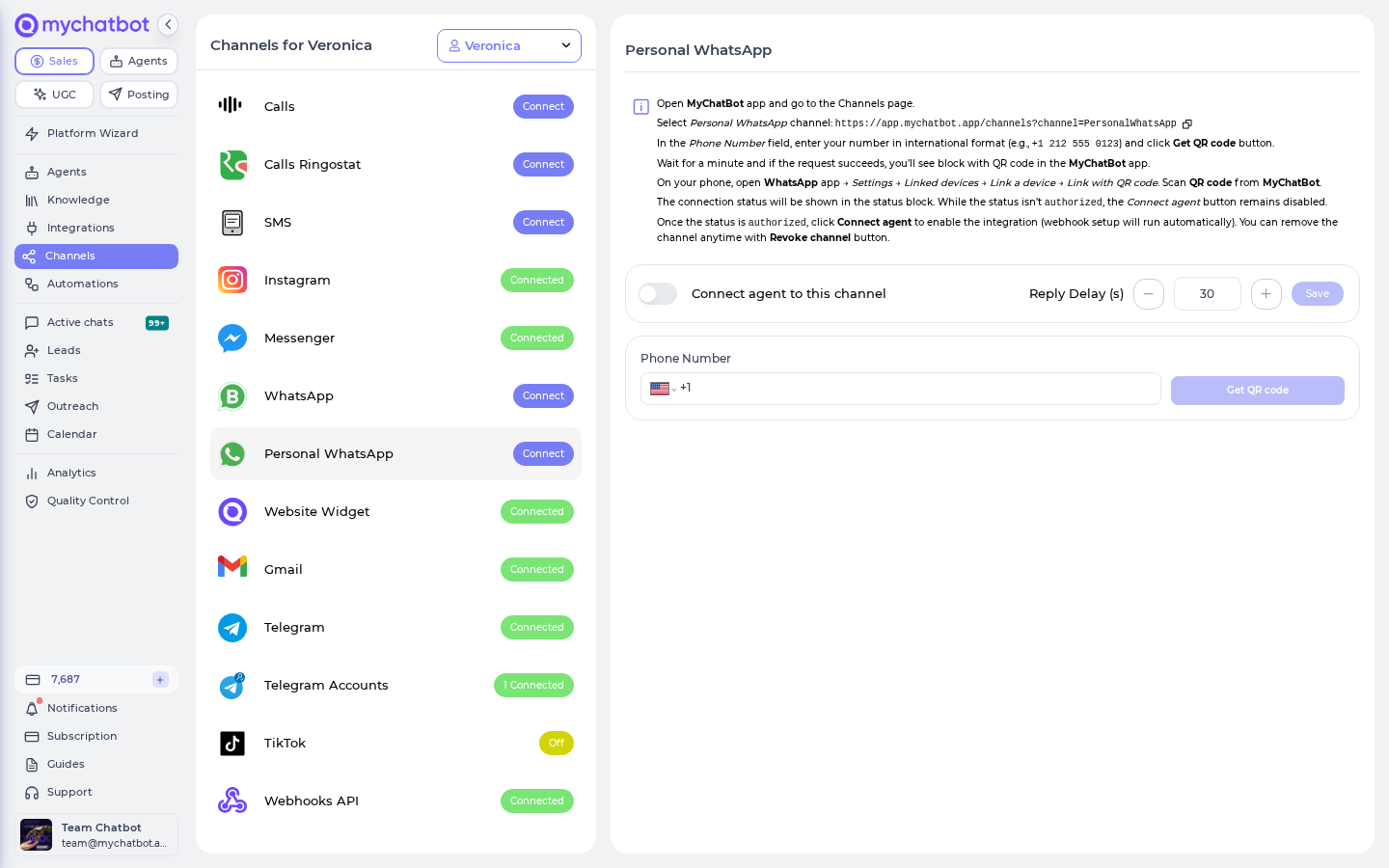Add credits with the plus icon
Screen dimensions: 1389x868
tap(160, 680)
